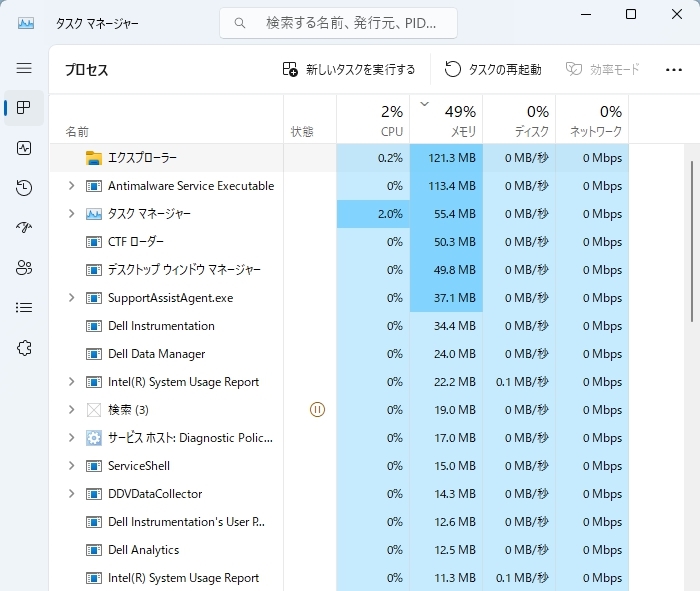Screen dimensions: 700x591
Task: Click the suspended pause status icon for 検索
Action: point(317,409)
